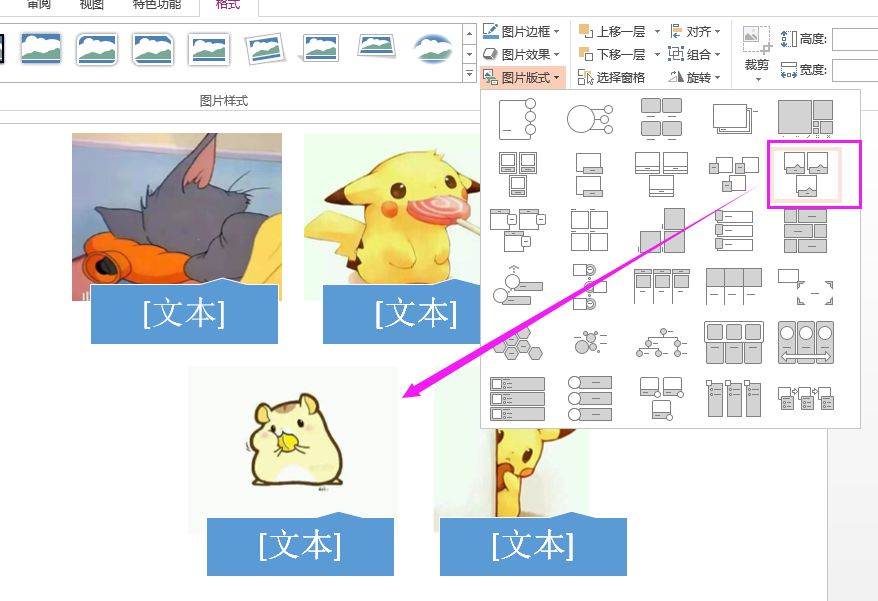This screenshot has height=601, width=878.
Task: Select the hexagon cluster layout icon
Action: coord(516,343)
